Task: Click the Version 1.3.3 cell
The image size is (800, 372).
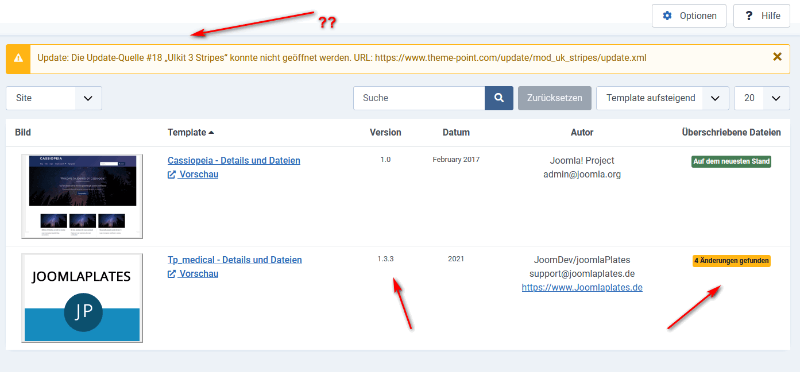Action: [x=385, y=259]
